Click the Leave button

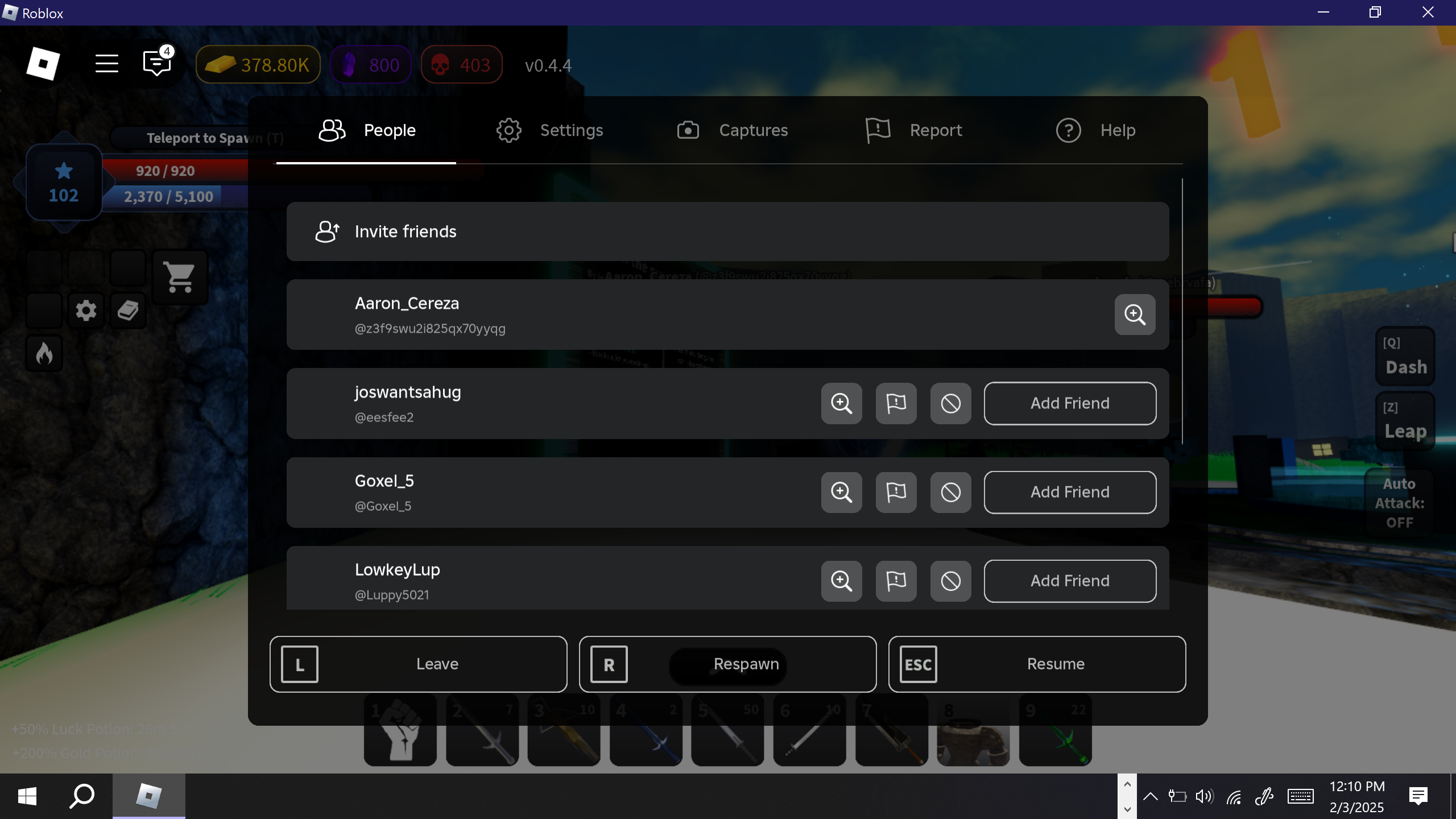coord(419,664)
